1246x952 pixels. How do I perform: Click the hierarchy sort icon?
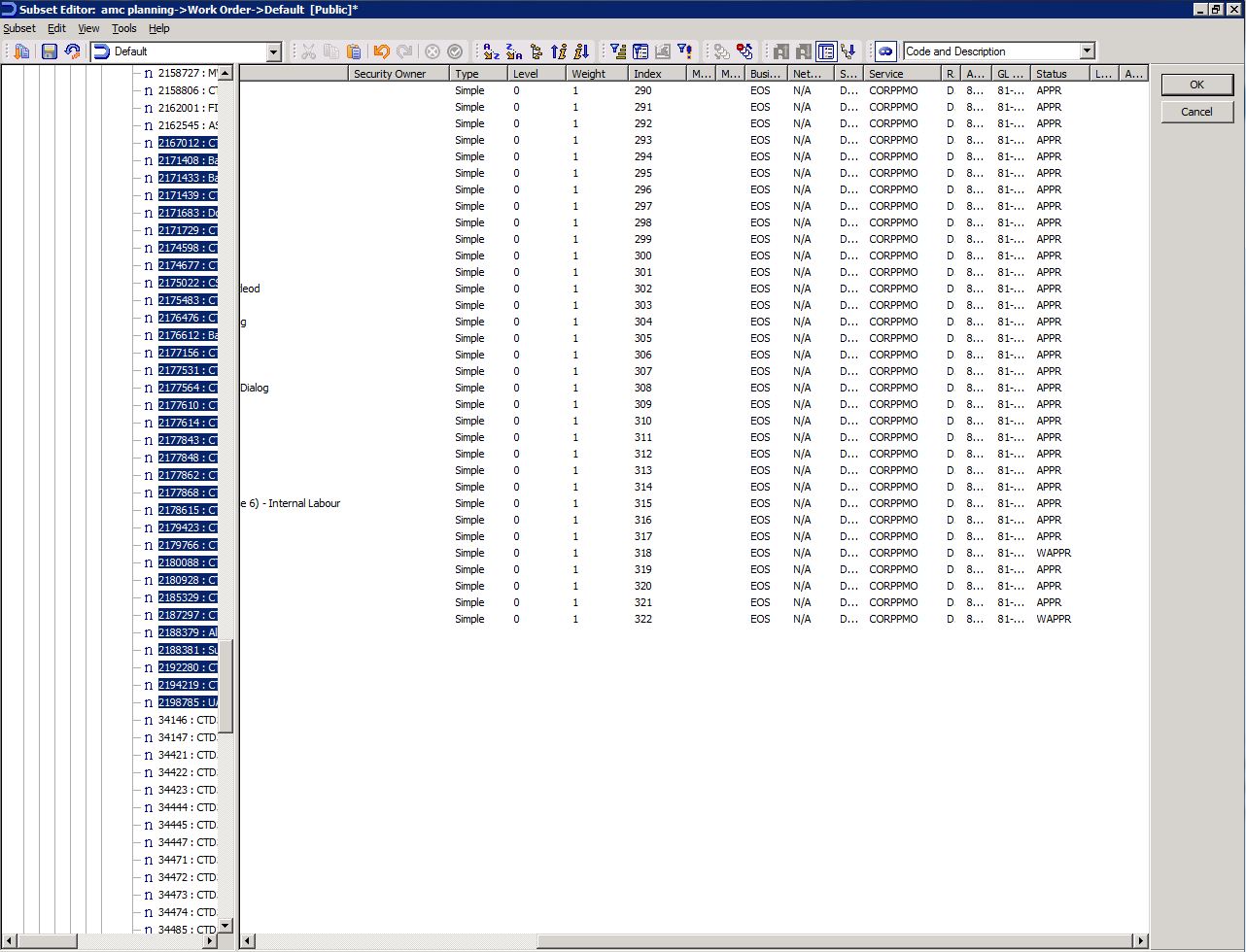536,51
